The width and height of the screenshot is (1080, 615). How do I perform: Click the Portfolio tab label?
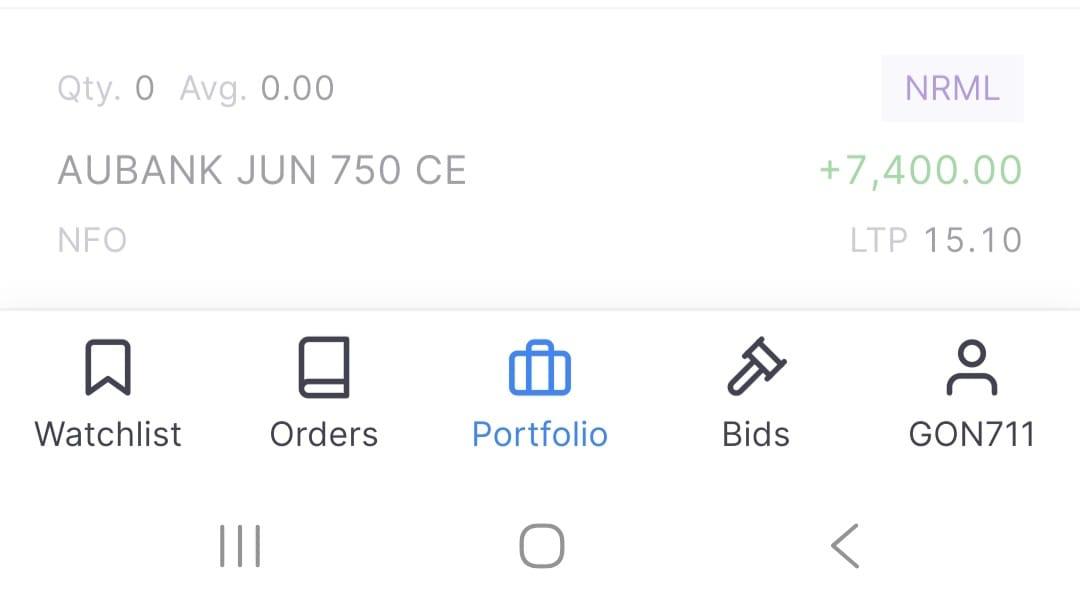(539, 435)
